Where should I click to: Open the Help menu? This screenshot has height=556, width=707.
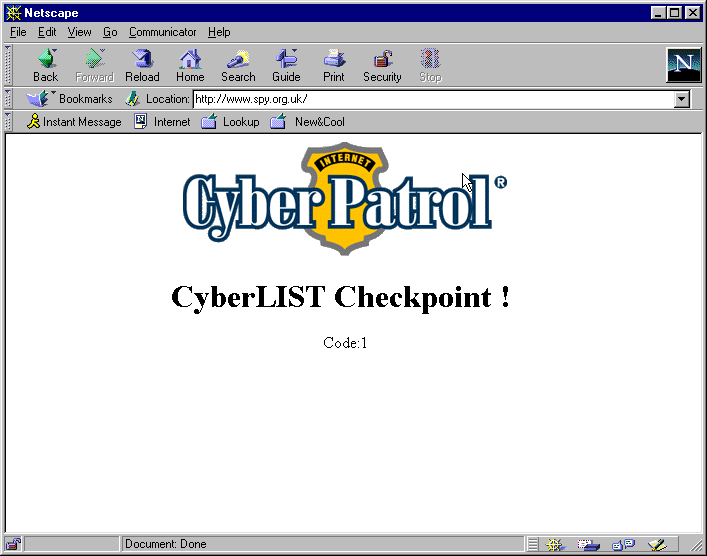[219, 32]
